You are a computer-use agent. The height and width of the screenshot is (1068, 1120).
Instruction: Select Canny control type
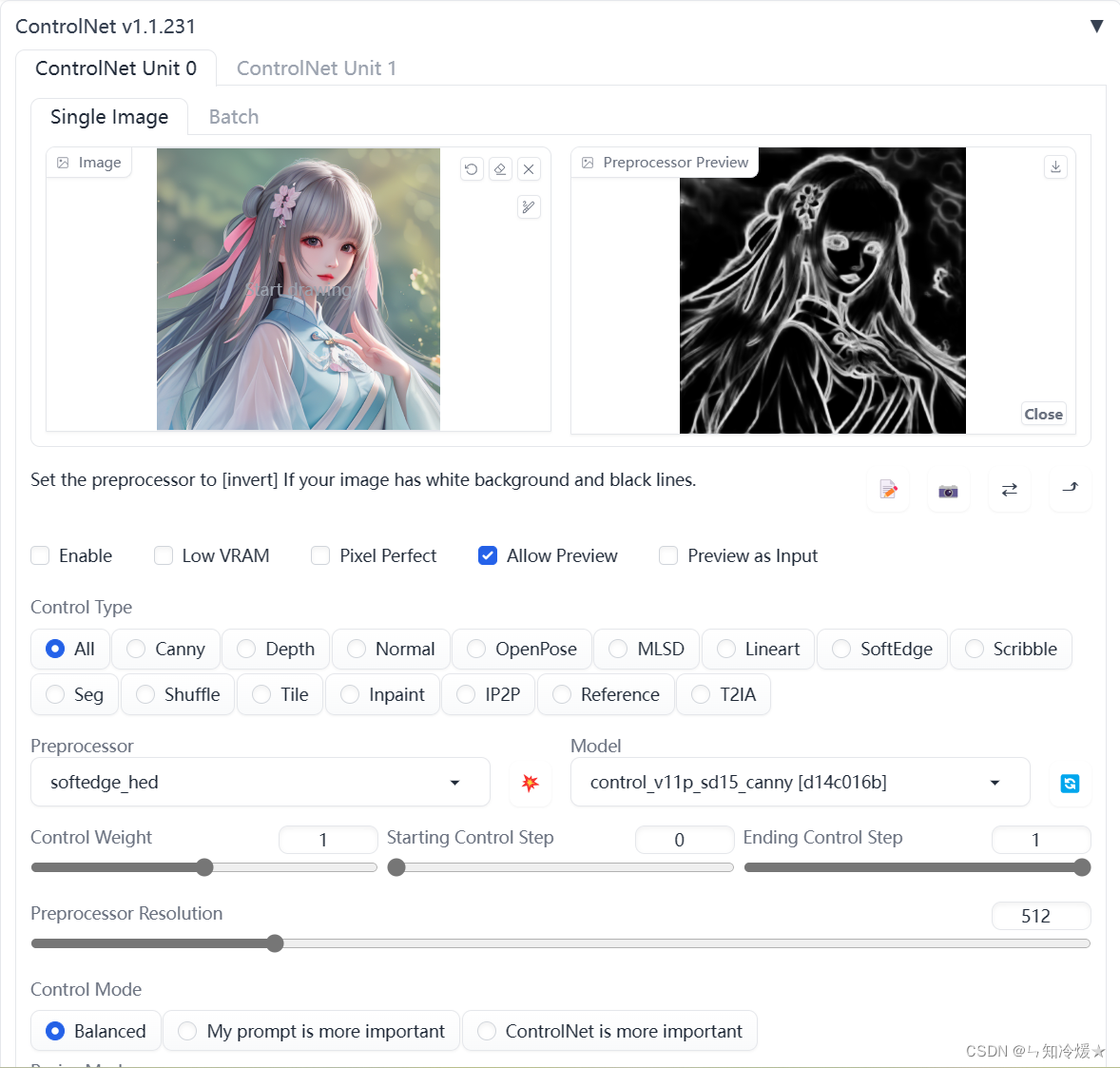[x=165, y=649]
